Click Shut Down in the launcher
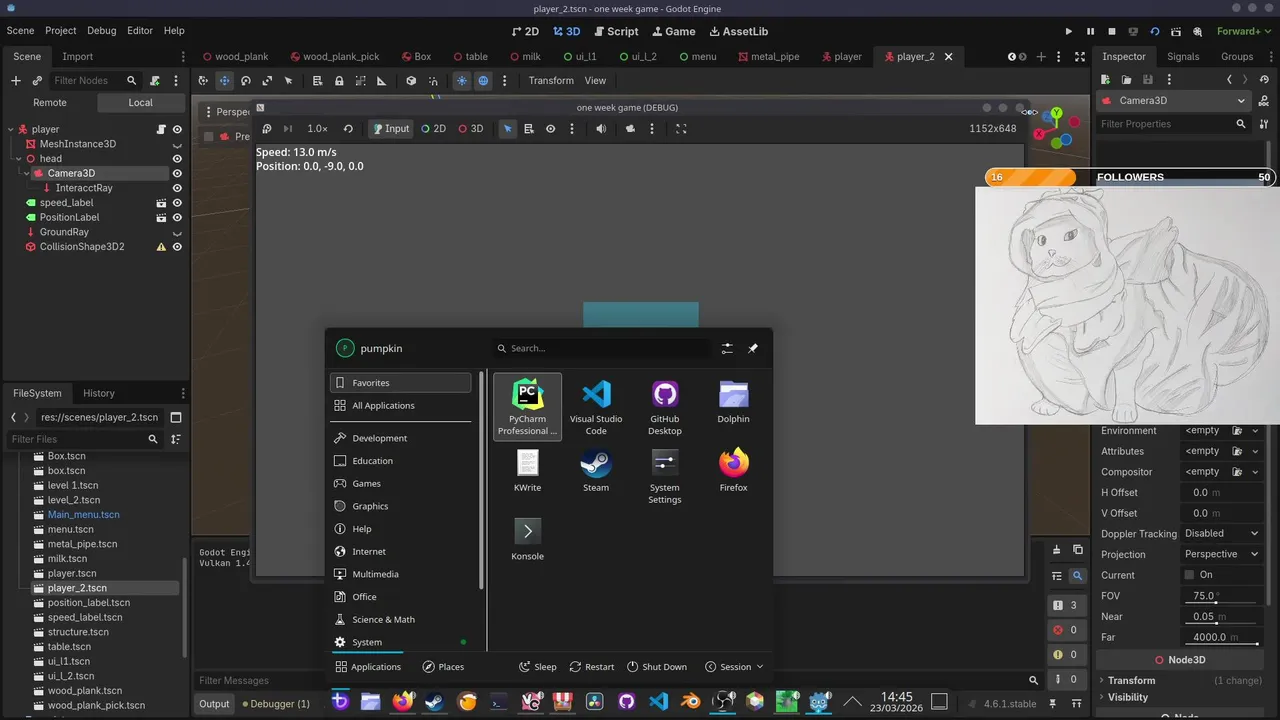 point(657,667)
